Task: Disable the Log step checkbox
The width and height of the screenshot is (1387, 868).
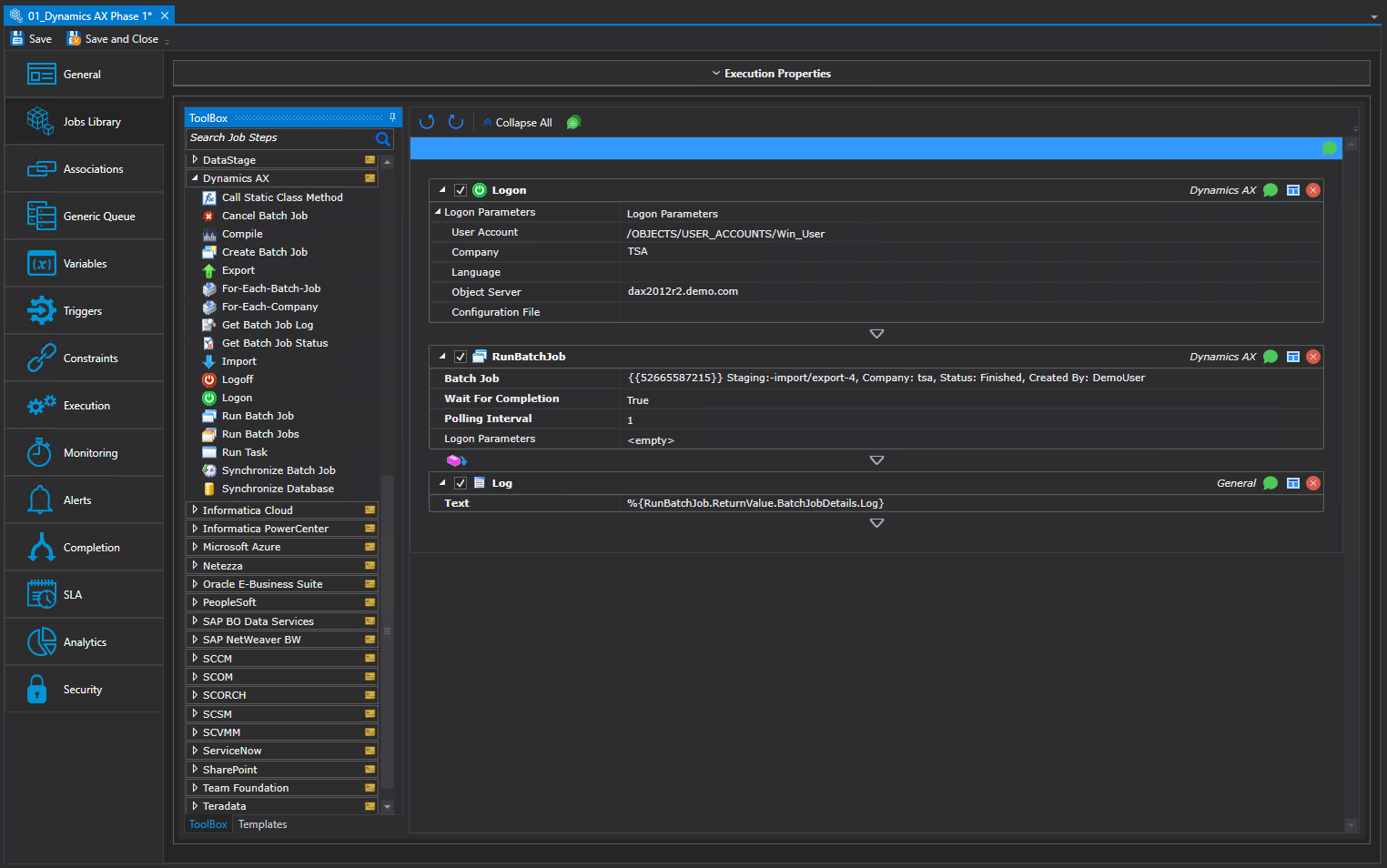Action: 461,483
